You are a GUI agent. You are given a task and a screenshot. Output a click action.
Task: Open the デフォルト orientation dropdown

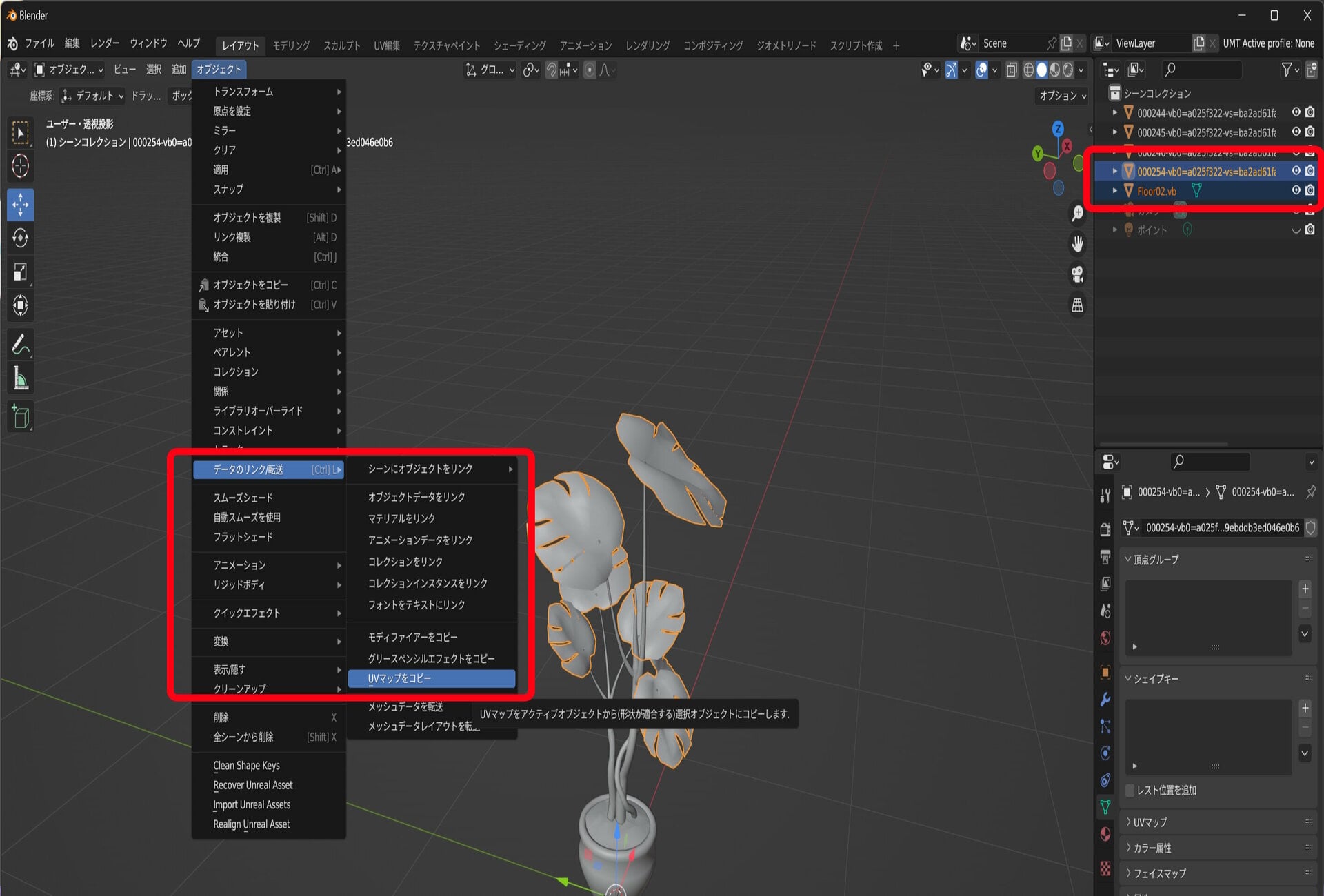(92, 96)
